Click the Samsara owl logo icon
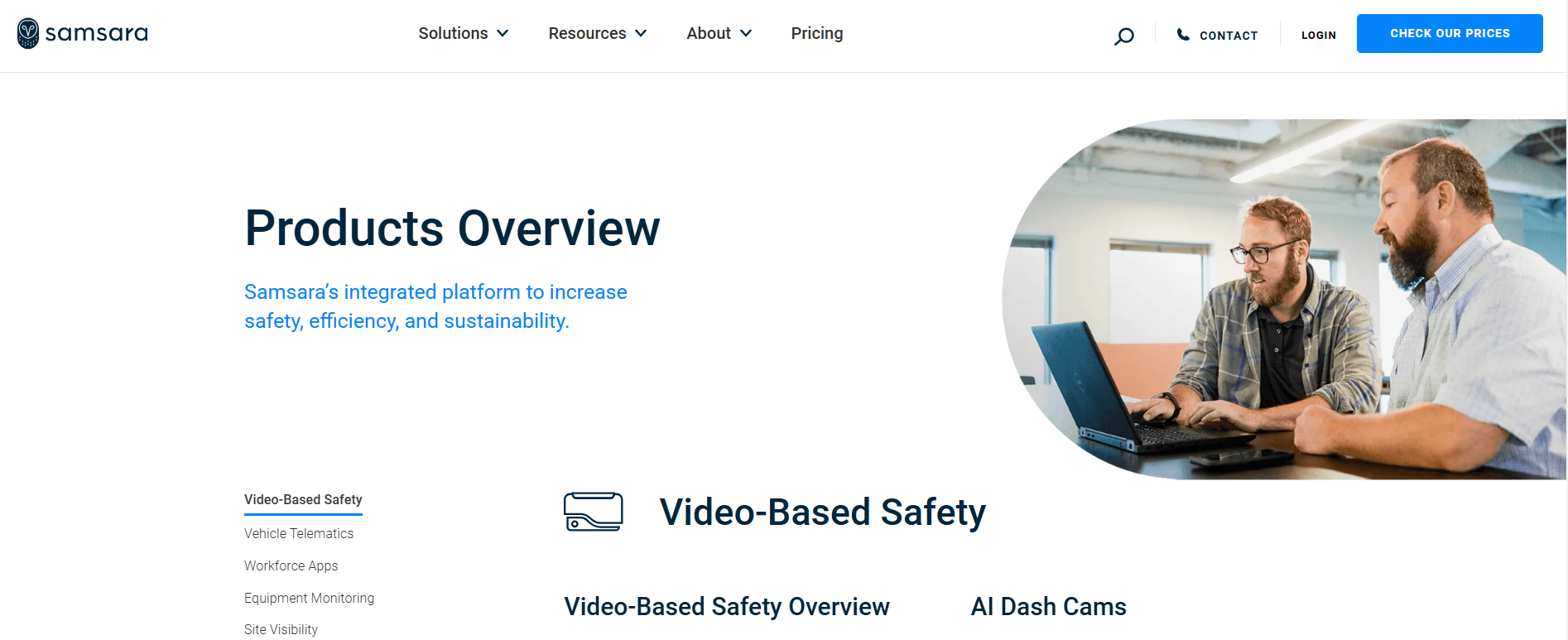 [28, 33]
